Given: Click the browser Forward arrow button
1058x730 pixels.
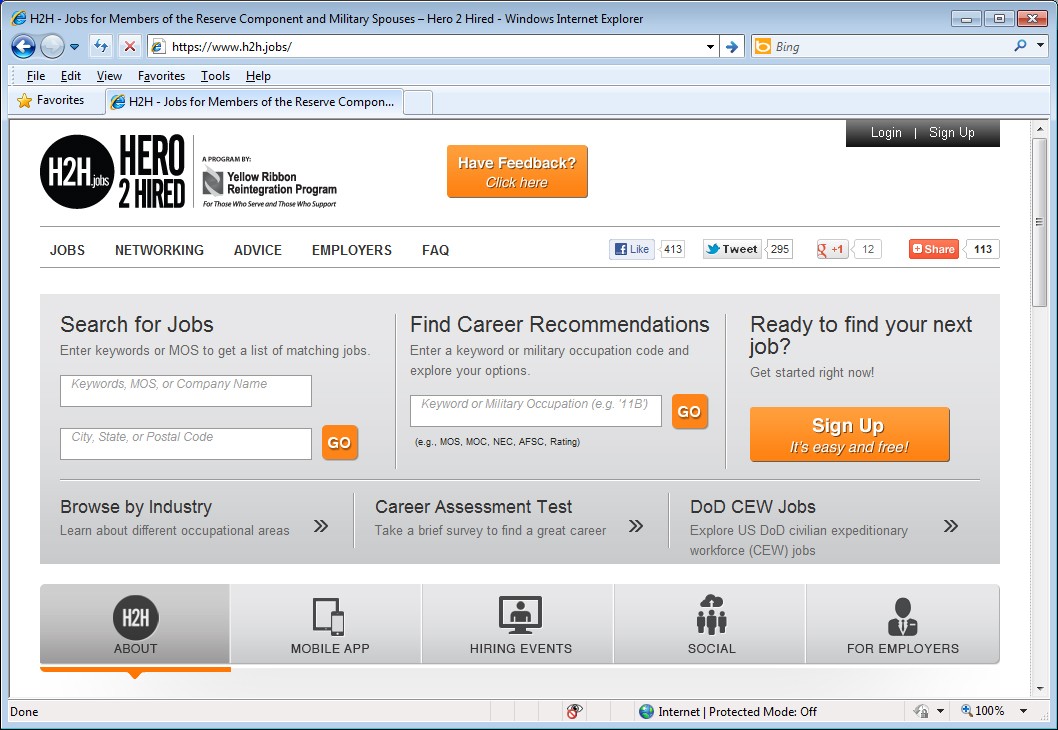Looking at the screenshot, I should (52, 47).
